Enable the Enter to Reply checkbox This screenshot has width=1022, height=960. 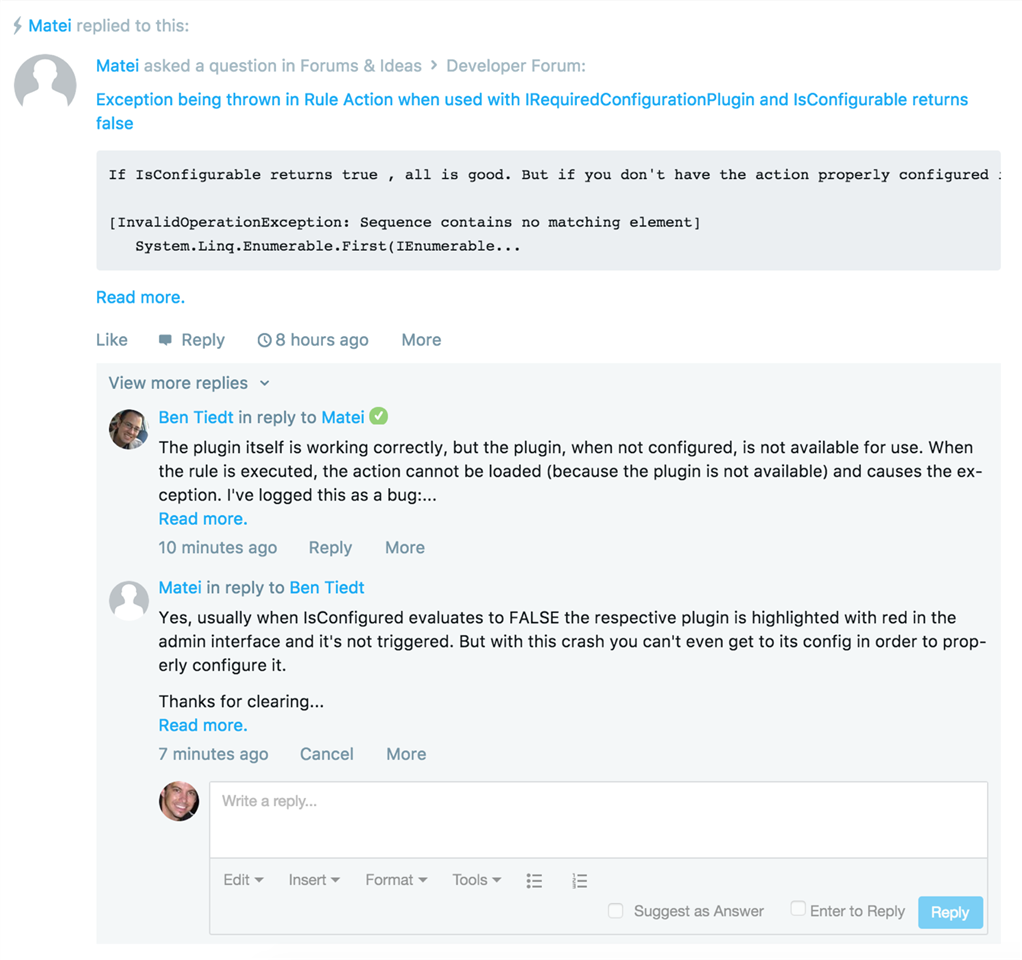[x=798, y=908]
